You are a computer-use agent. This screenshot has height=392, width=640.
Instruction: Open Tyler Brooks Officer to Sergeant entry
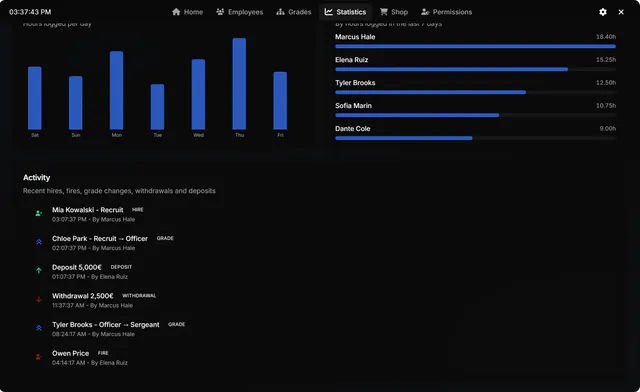pyautogui.click(x=106, y=325)
